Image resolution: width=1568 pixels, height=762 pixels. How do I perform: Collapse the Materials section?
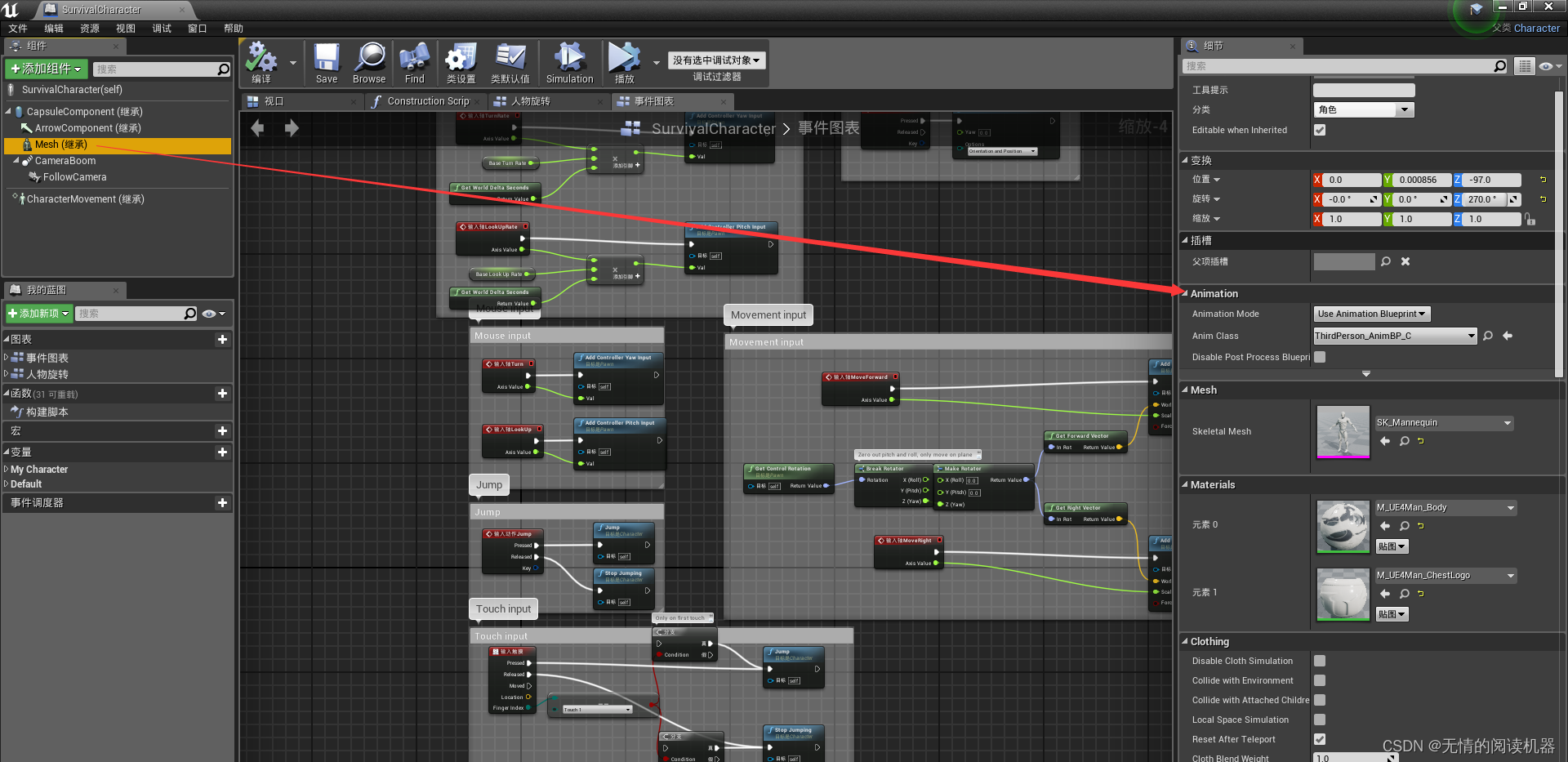tap(1185, 484)
